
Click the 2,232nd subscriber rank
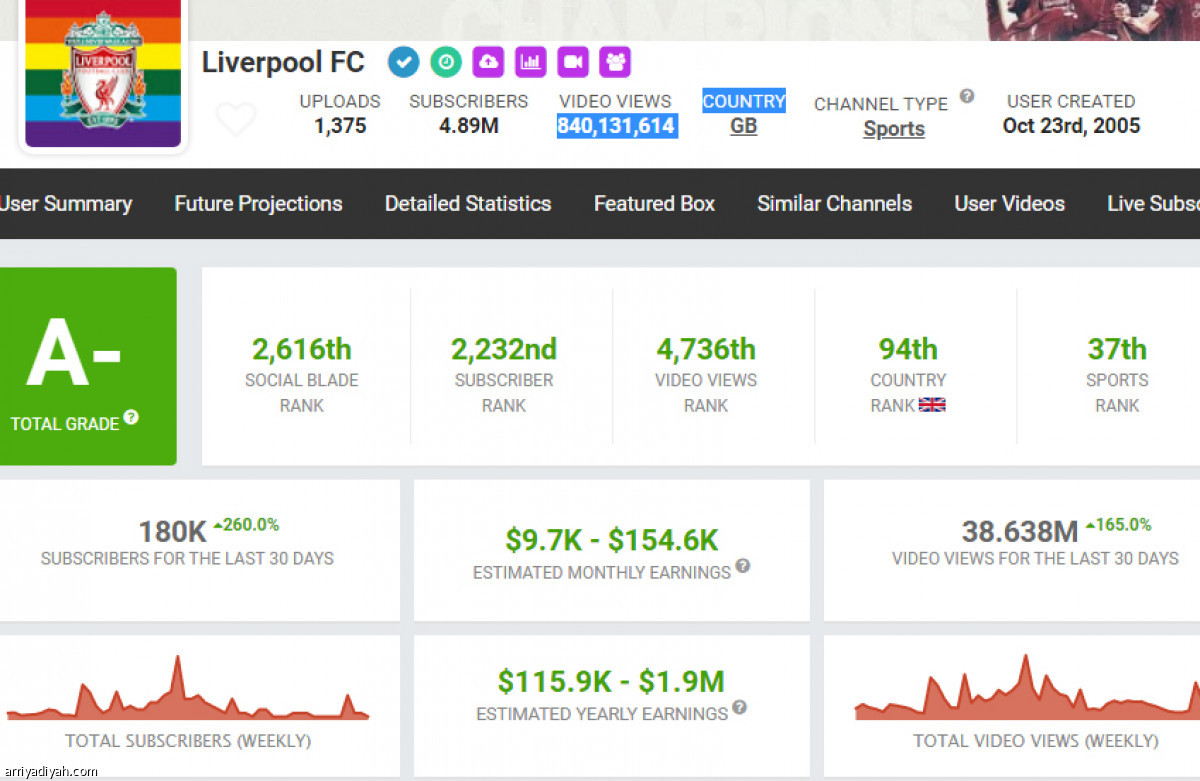[x=503, y=349]
